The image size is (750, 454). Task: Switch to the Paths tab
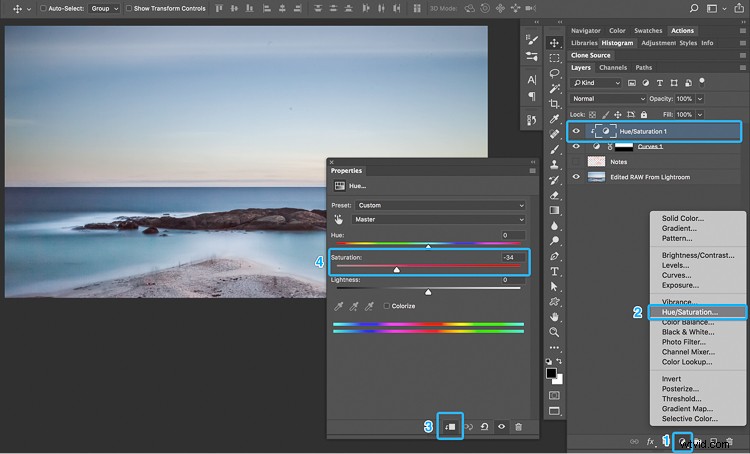pos(643,67)
